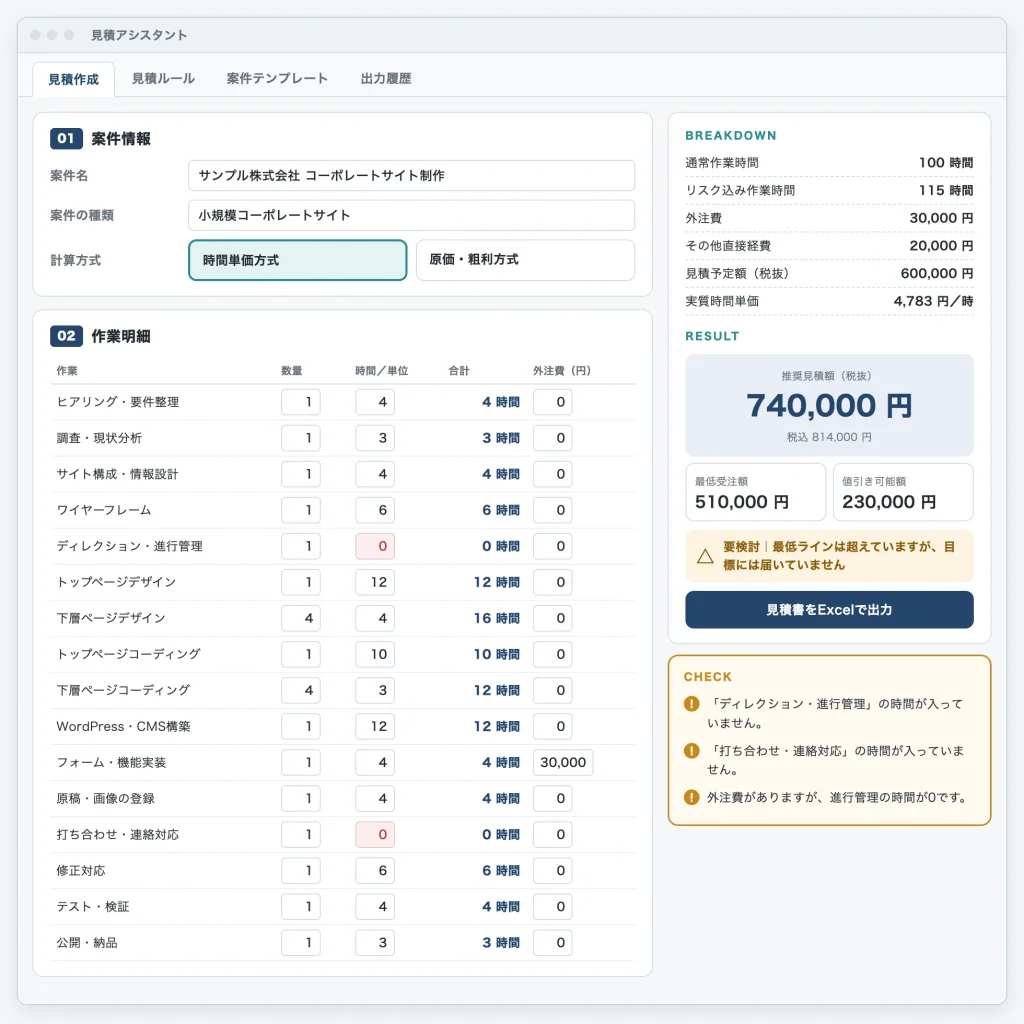Export the estimate with 見積書をExcelで出力
The height and width of the screenshot is (1024, 1024).
[829, 610]
